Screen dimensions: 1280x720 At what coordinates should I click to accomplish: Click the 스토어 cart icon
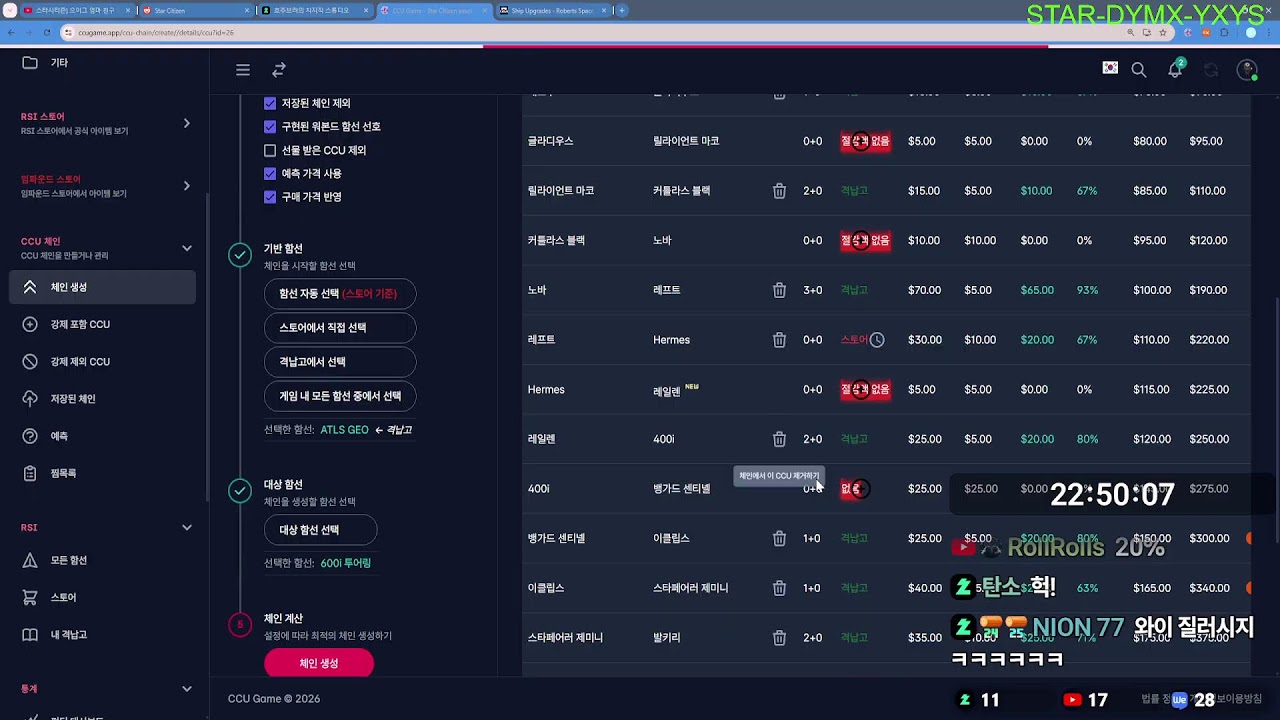[30, 598]
